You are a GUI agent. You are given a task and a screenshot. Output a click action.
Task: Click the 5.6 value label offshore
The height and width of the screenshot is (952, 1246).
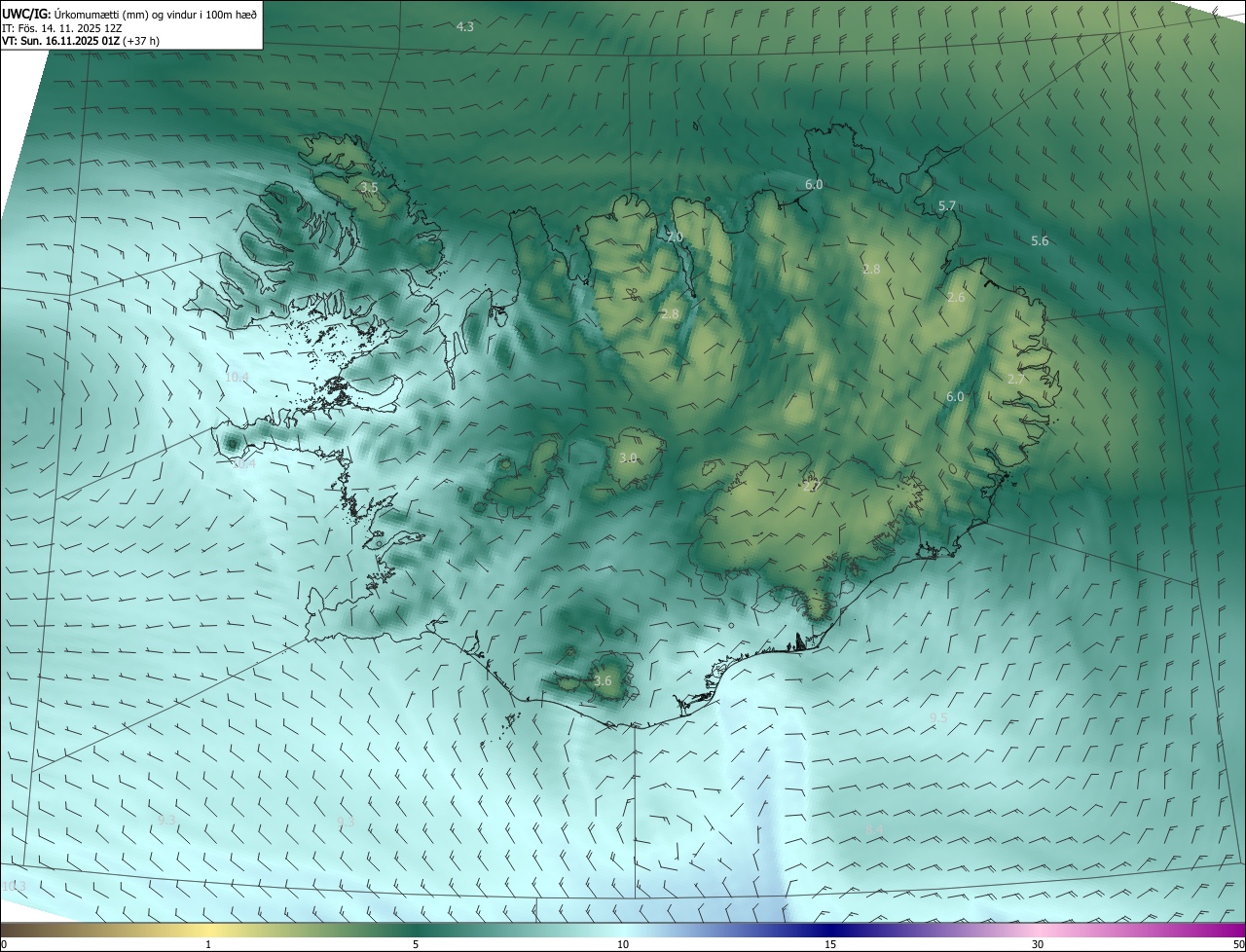tap(1040, 240)
